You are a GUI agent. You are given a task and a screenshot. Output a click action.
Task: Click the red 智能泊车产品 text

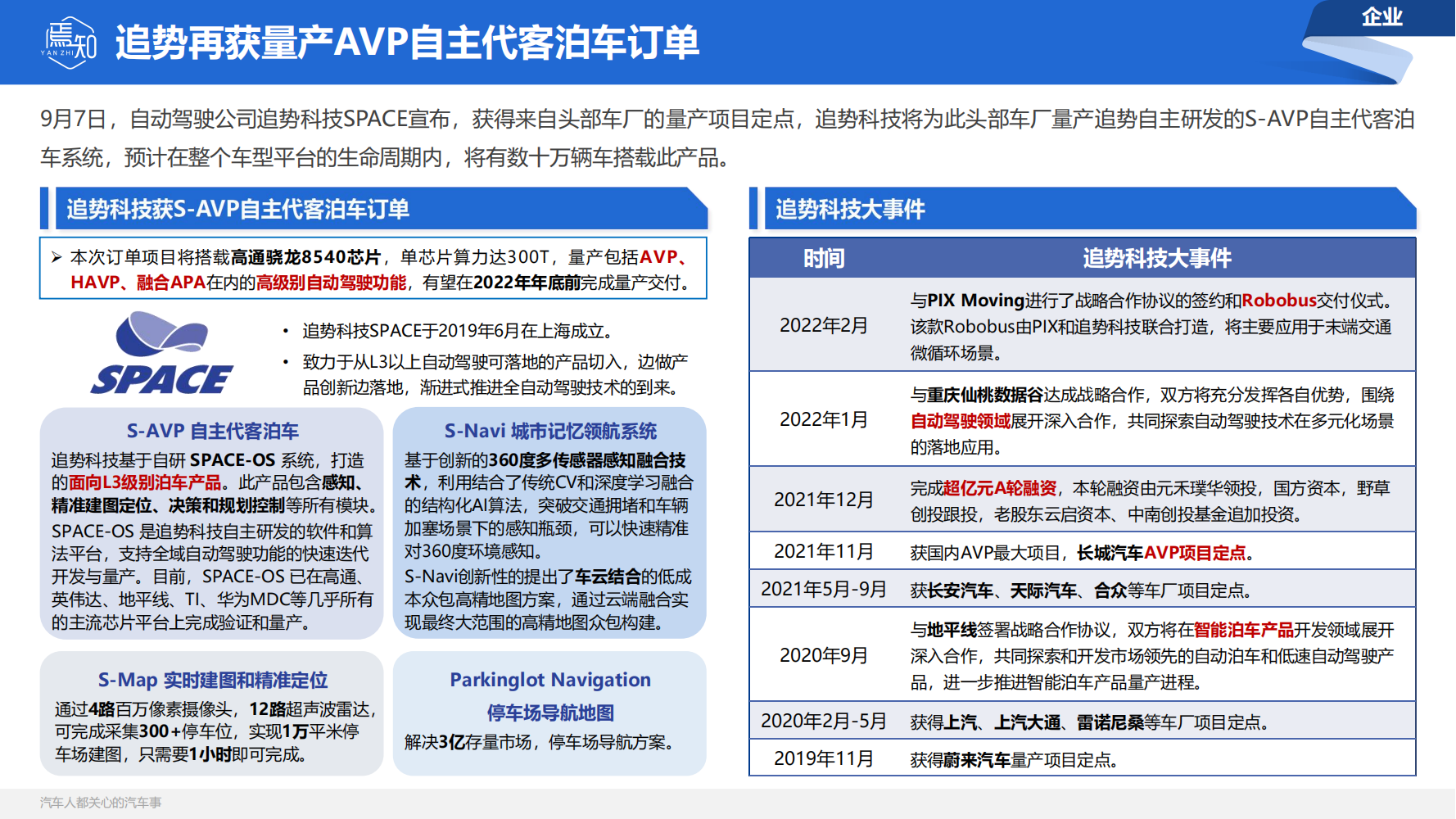1244,630
